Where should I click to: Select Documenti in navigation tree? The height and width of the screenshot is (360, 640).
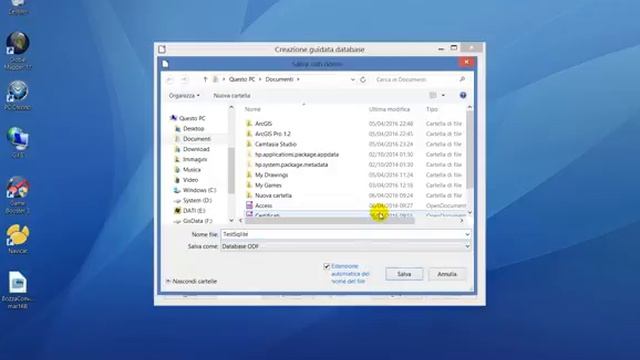coord(196,139)
